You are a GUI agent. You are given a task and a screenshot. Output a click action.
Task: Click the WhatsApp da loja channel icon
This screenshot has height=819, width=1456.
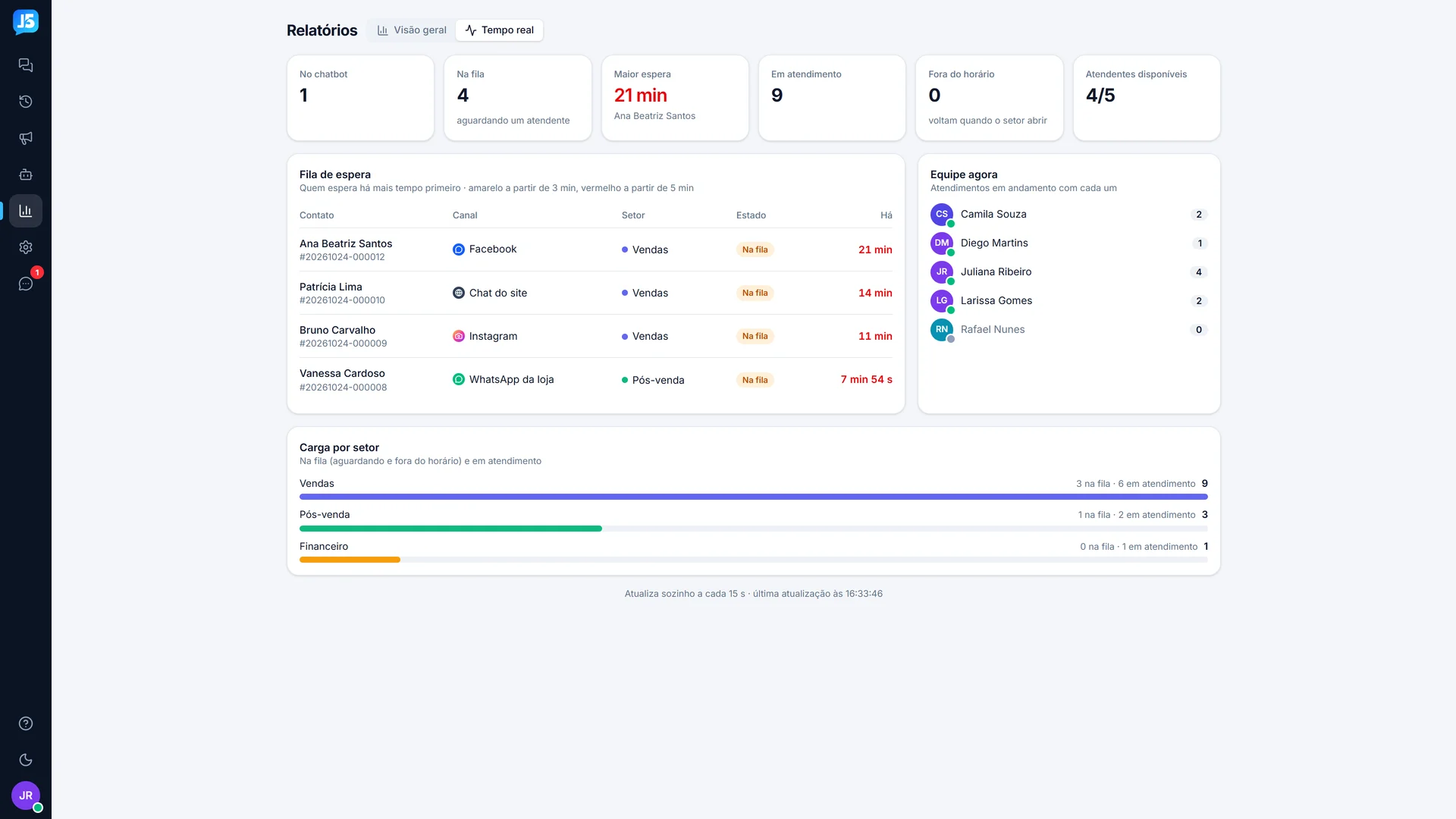click(459, 379)
